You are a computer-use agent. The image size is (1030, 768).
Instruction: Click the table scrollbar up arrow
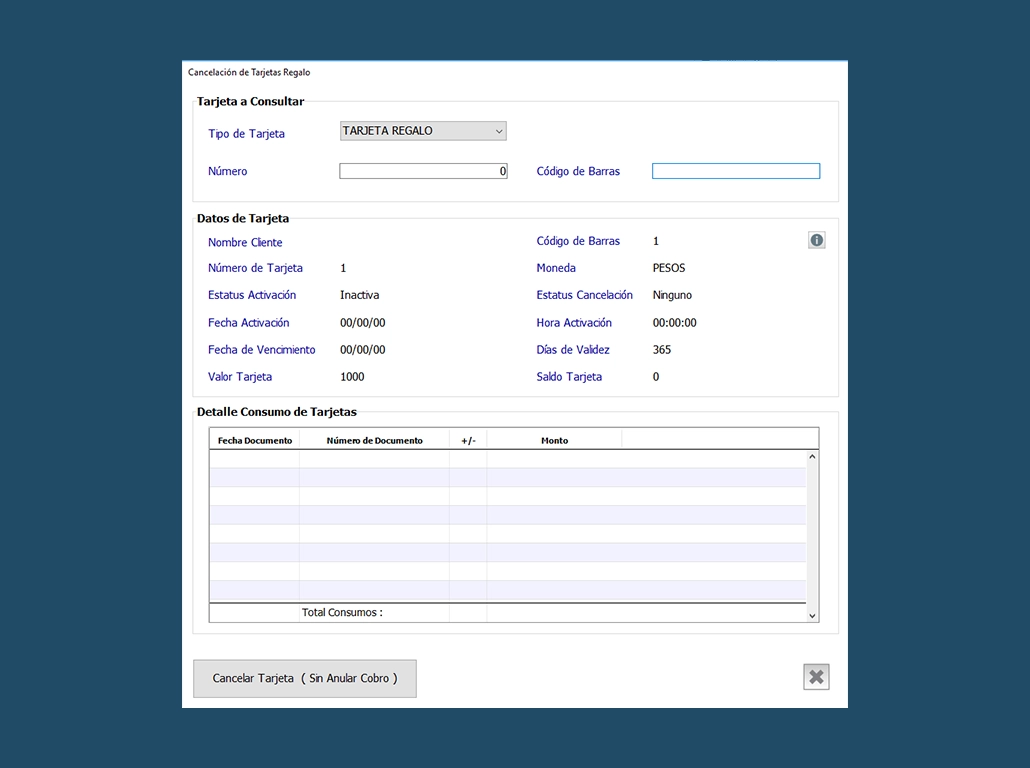[x=812, y=457]
